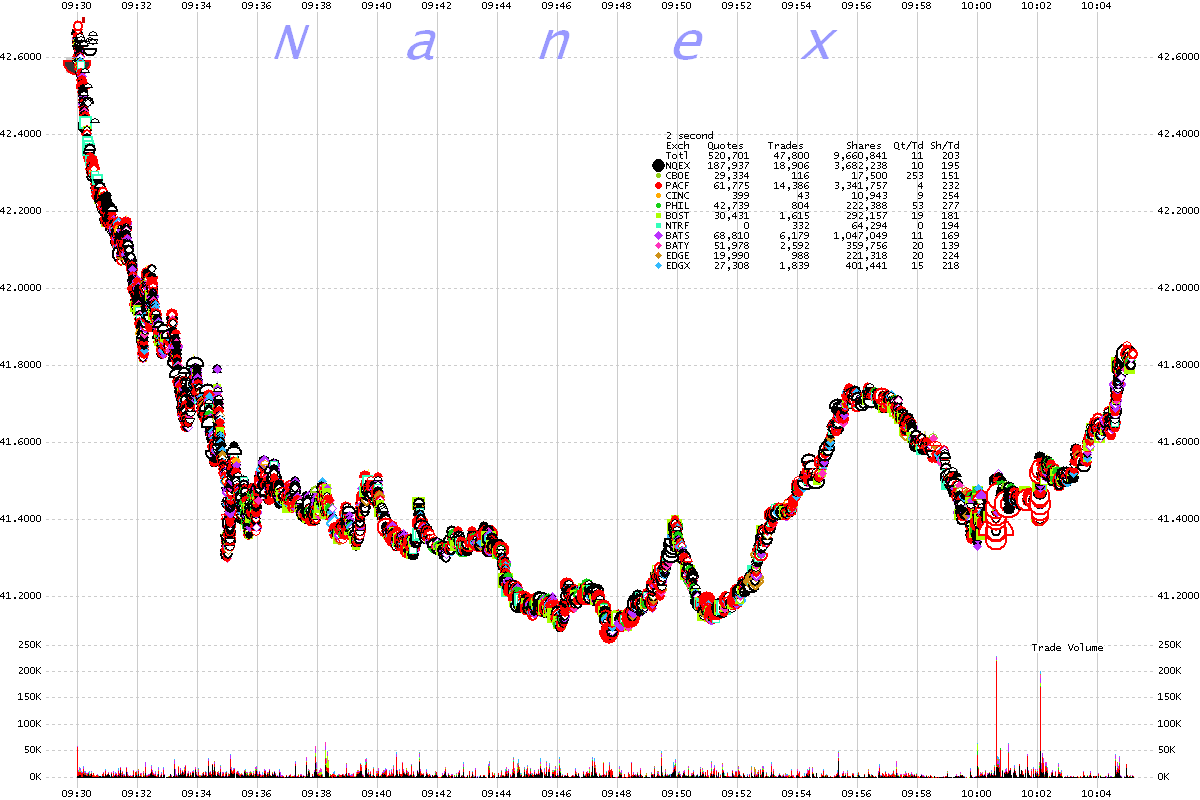Click the brown EDGE diamond legend marker
1200x800 pixels.
click(x=658, y=256)
